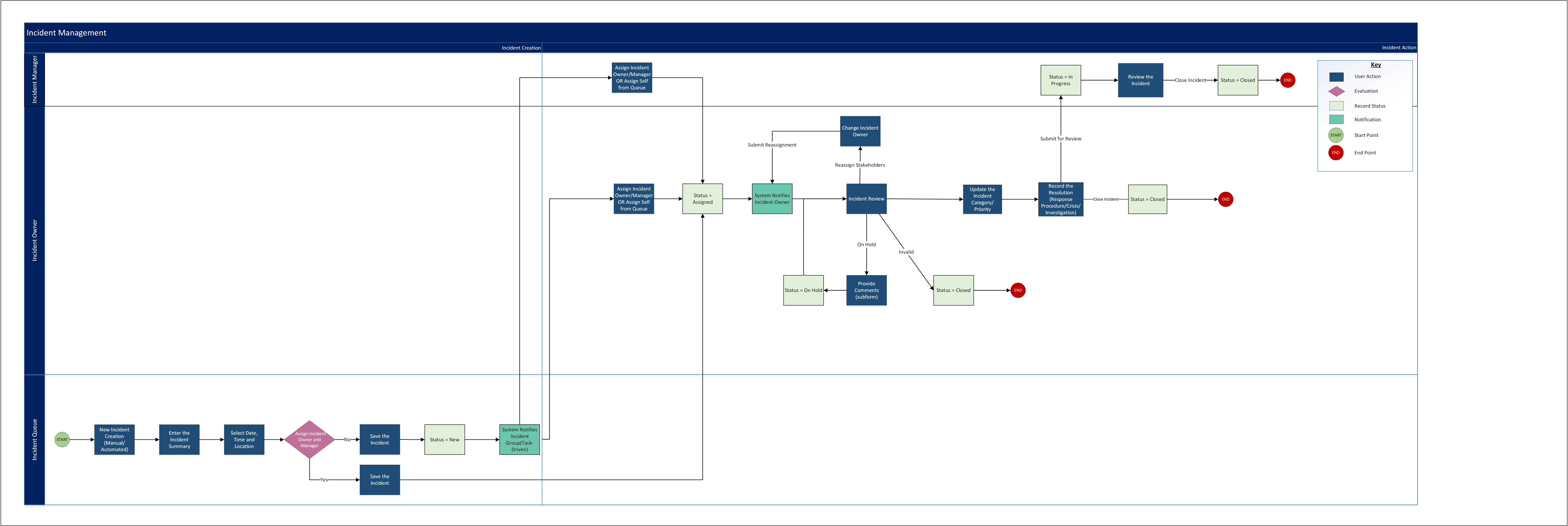Expand the Incident Action section header
The image size is (1568, 526).
(x=1395, y=47)
